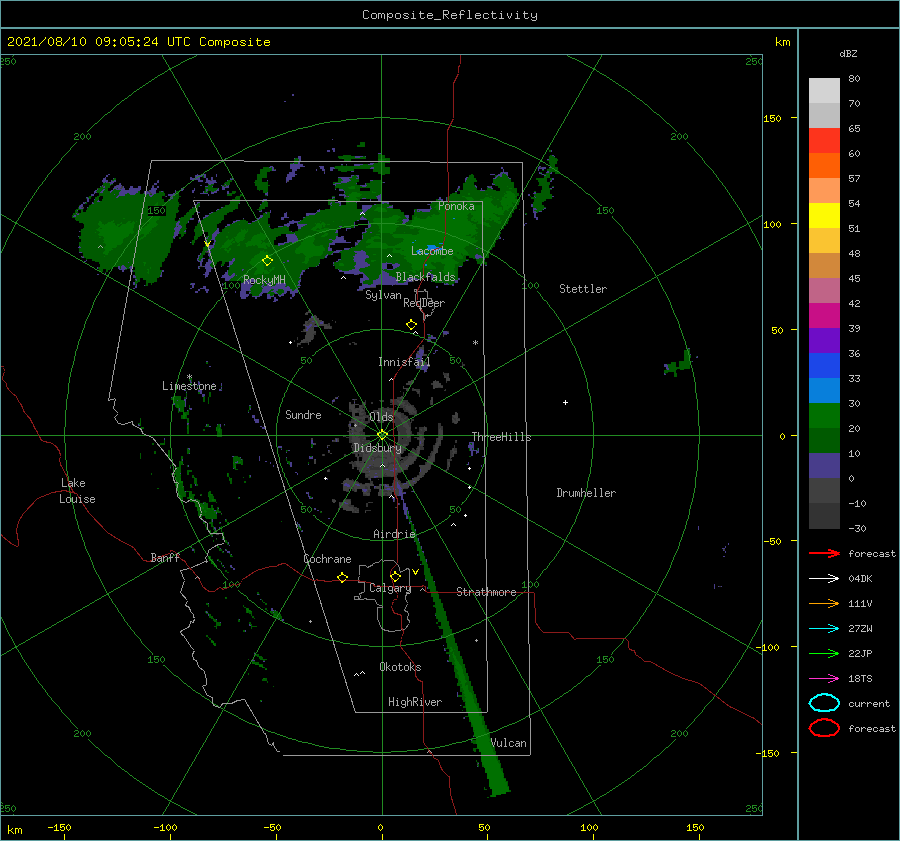Click the white asterisk above Limestone label

pos(189,377)
